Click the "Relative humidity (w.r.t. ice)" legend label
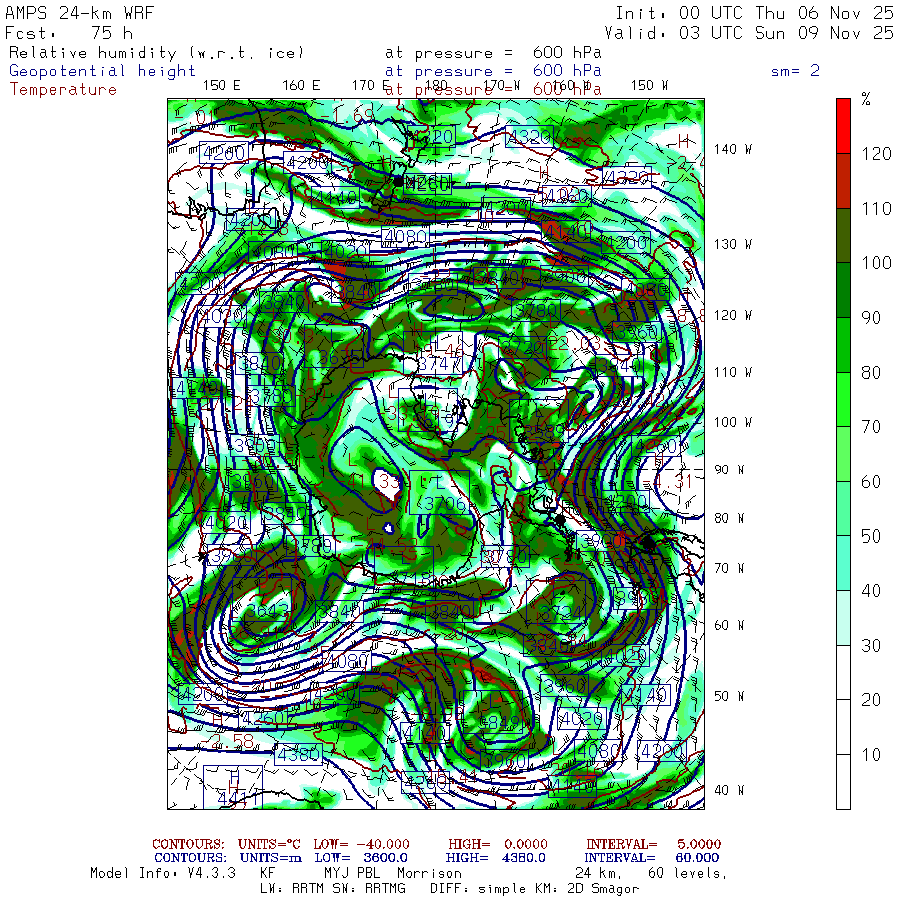Viewport: 900px width, 900px height. tap(156, 53)
